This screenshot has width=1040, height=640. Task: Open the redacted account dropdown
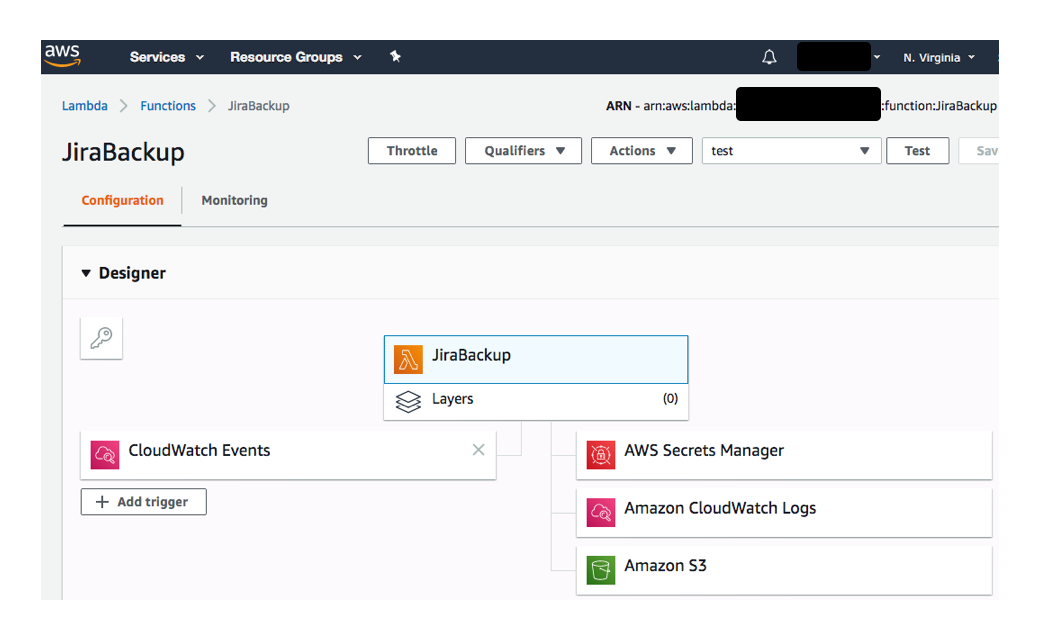coord(838,57)
